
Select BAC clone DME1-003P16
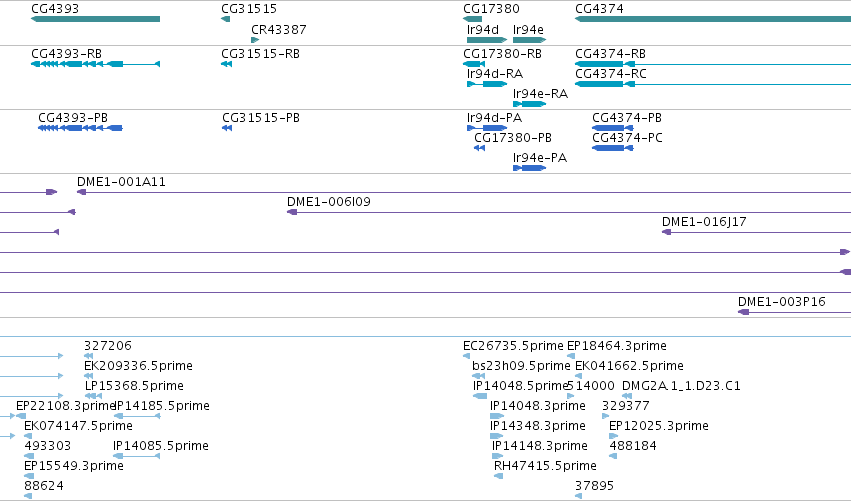(782, 302)
